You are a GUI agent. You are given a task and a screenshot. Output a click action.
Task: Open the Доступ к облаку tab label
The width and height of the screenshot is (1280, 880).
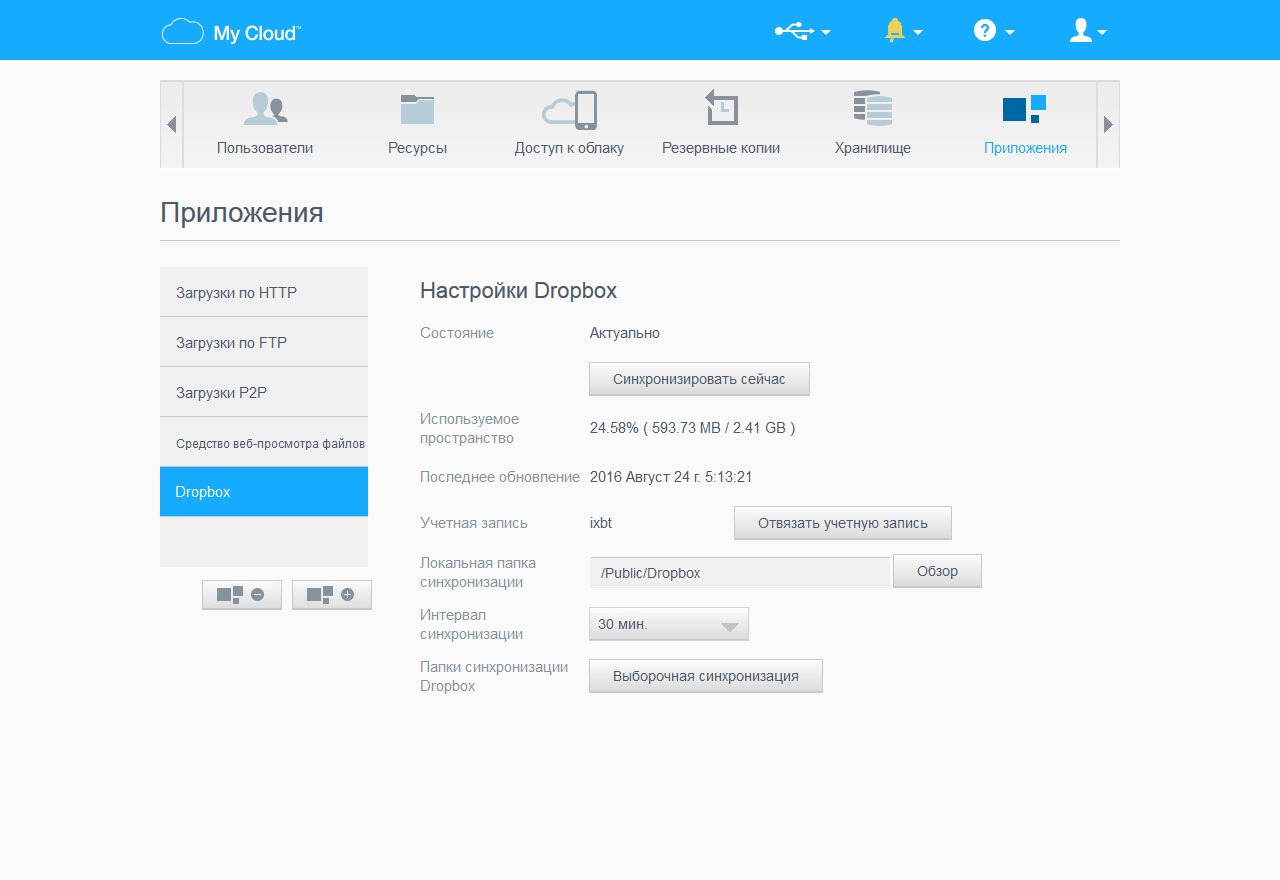569,148
